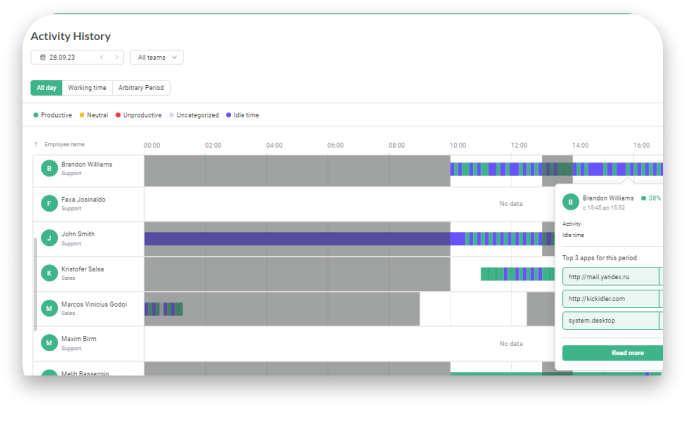
Task: Click Brandon Williams avatar in employee list
Action: click(x=48, y=168)
